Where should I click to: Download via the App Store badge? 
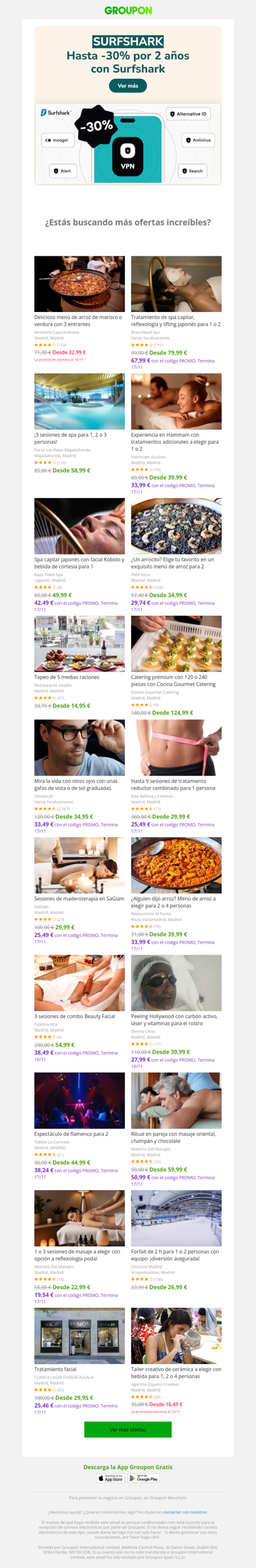coord(110,1478)
